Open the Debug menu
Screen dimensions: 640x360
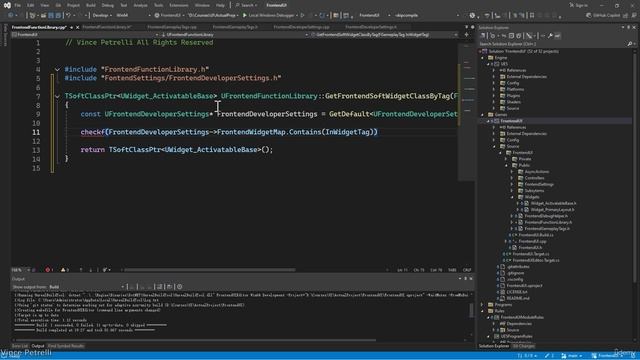click(x=107, y=5)
